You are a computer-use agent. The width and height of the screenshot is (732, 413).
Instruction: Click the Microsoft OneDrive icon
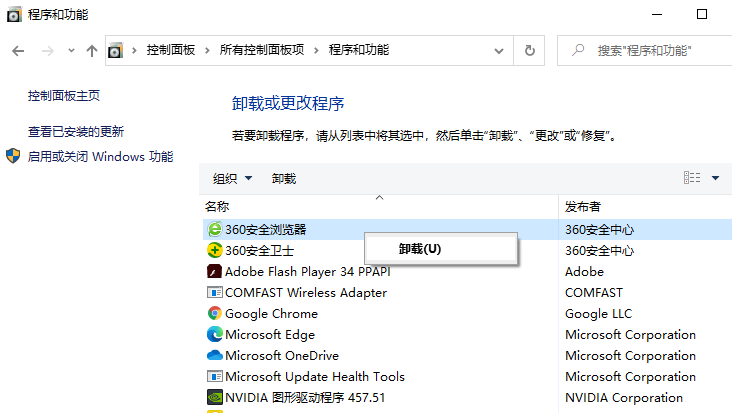coord(214,355)
